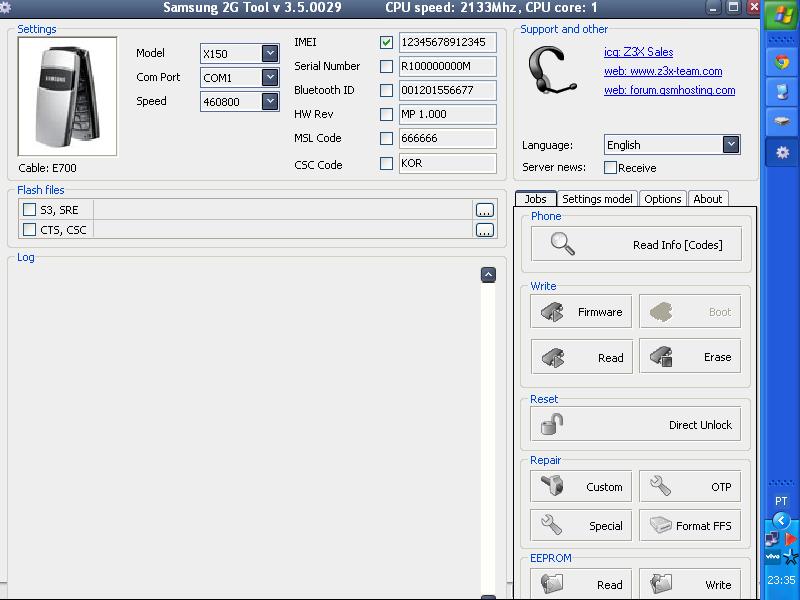Click the Bluetooth ID input field
This screenshot has height=600, width=800.
click(x=447, y=90)
